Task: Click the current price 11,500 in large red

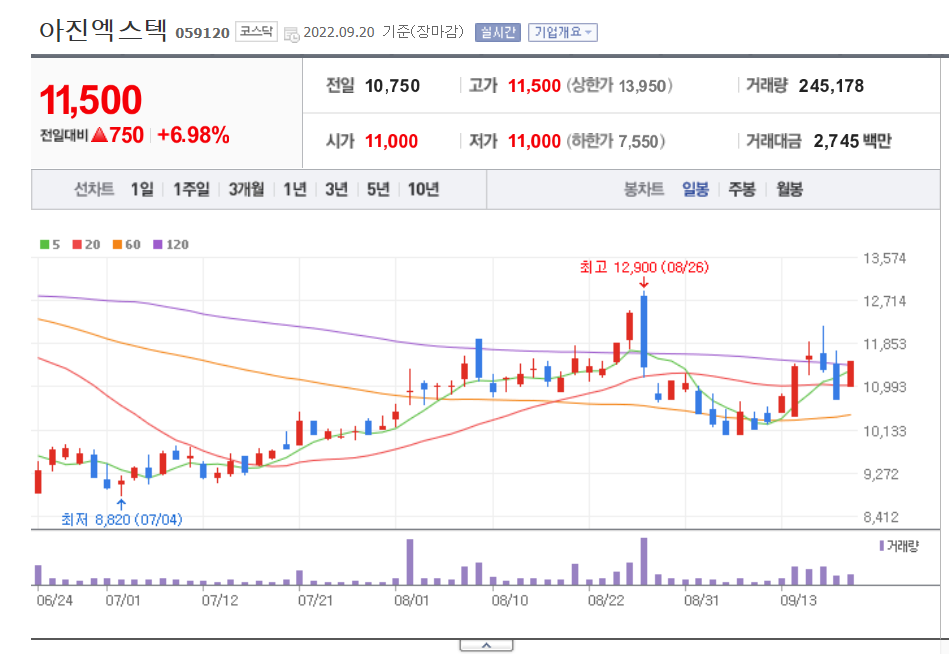Action: (x=91, y=100)
